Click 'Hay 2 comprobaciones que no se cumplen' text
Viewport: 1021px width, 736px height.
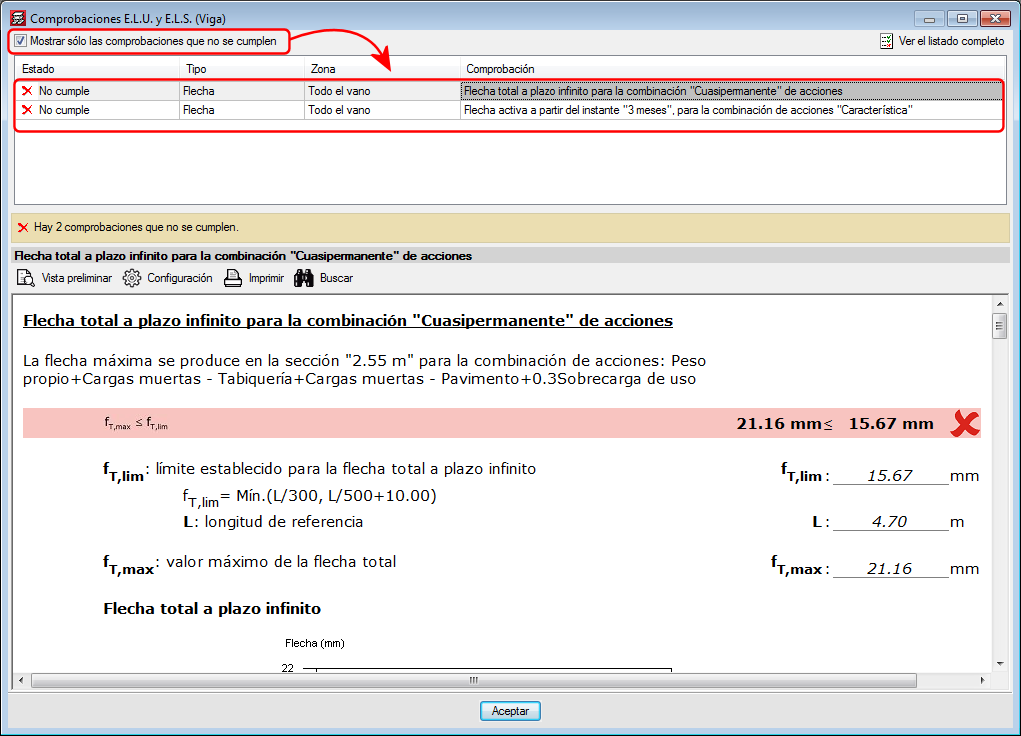[x=136, y=227]
